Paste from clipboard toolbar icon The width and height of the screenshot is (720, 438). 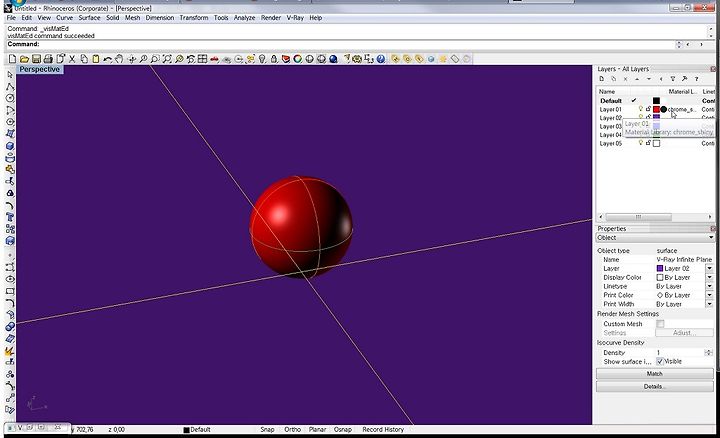[96, 59]
